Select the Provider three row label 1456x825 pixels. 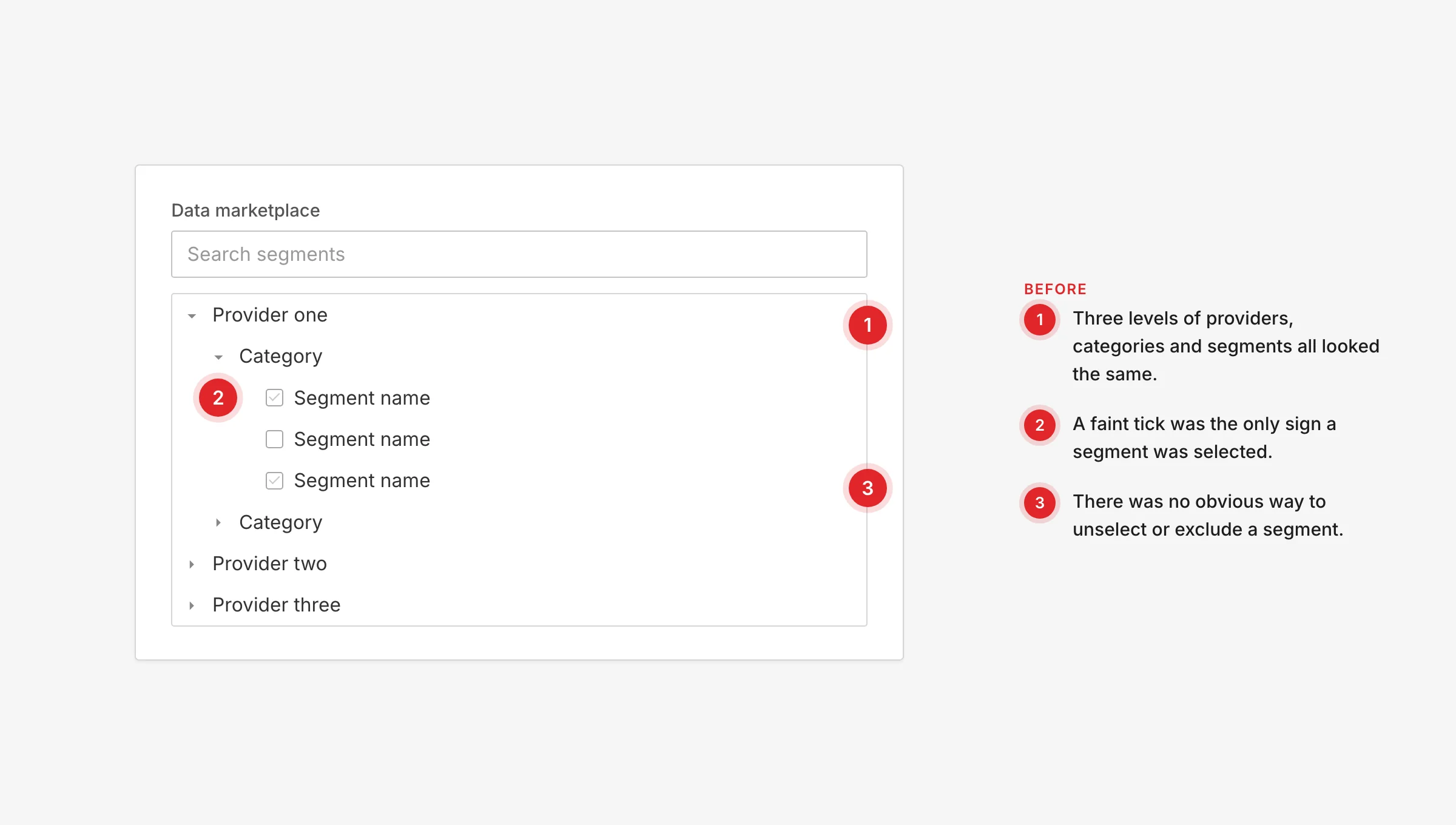277,605
